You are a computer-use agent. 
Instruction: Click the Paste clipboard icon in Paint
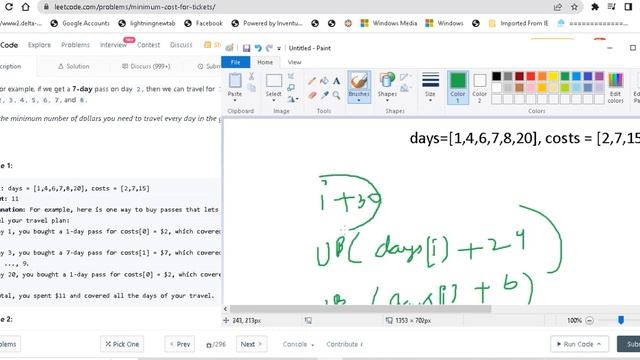235,80
